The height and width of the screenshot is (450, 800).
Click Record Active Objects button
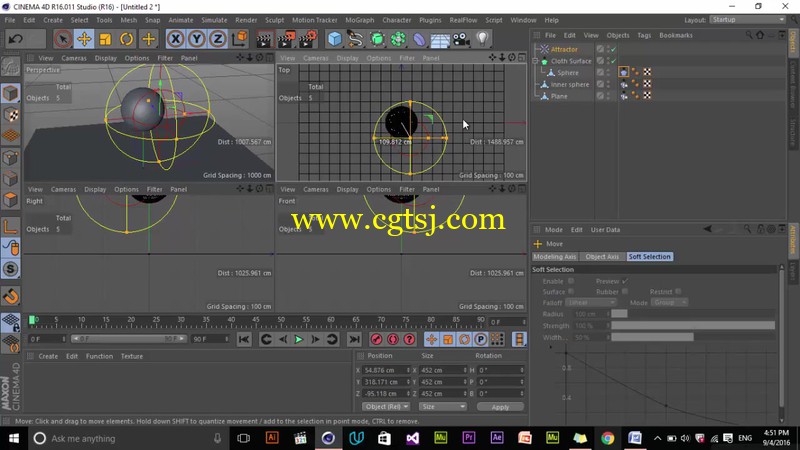pos(377,339)
